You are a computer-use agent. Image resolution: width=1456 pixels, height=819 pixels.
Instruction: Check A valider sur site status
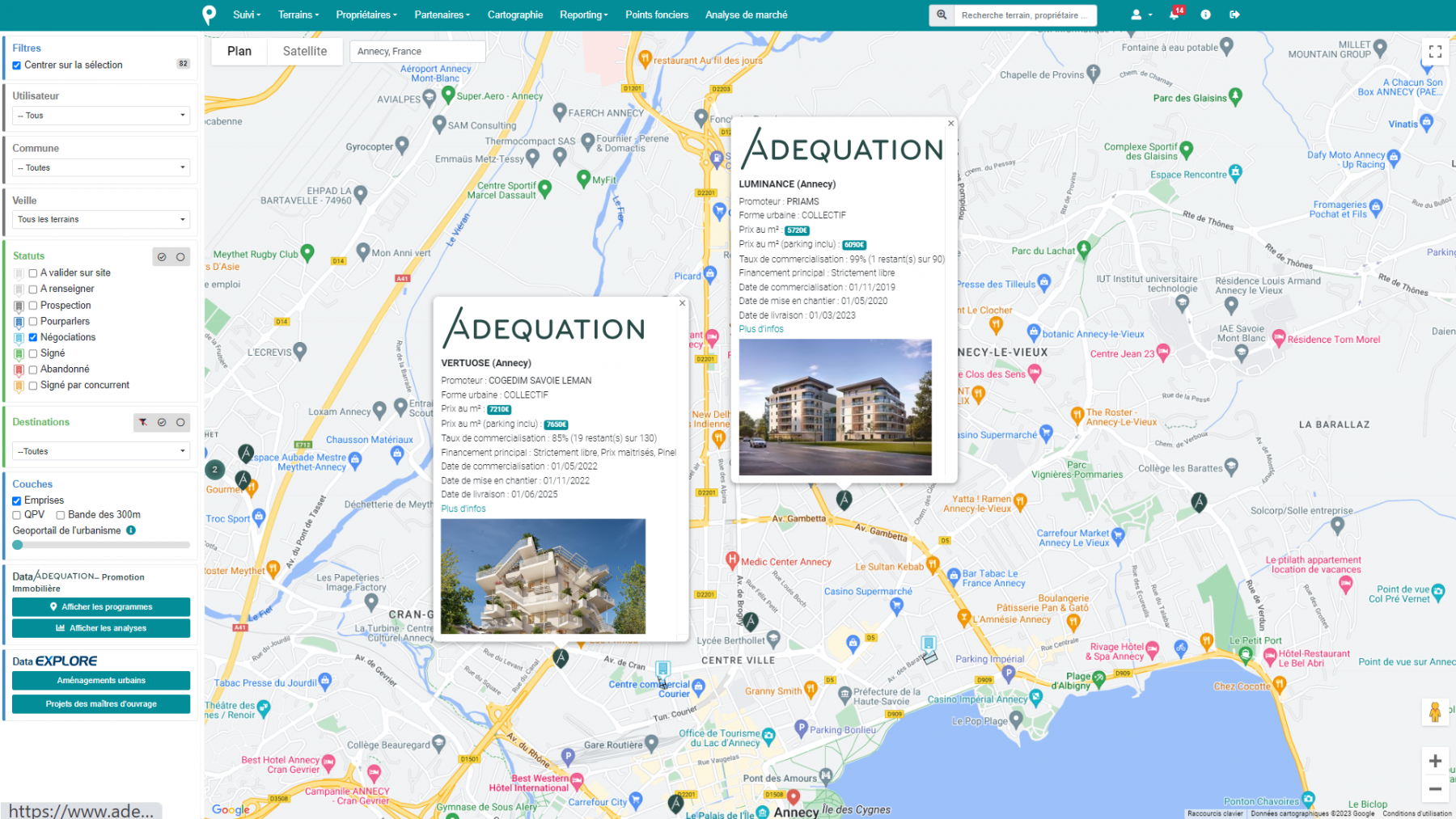33,273
